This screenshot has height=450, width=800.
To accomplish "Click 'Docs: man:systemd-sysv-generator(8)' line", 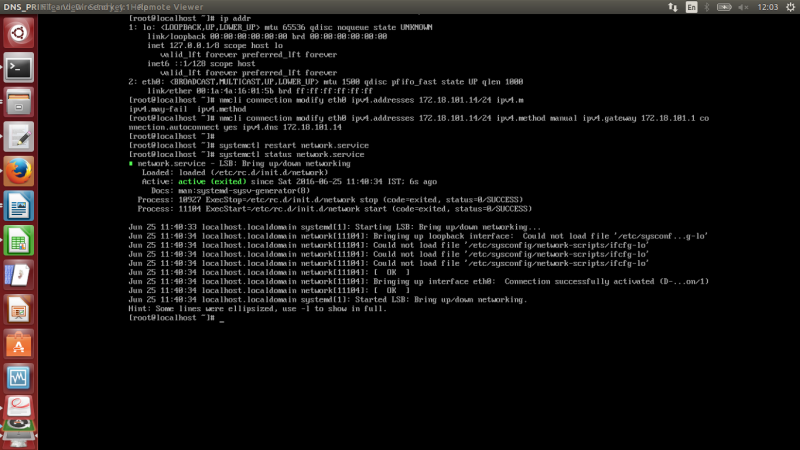I will point(231,191).
